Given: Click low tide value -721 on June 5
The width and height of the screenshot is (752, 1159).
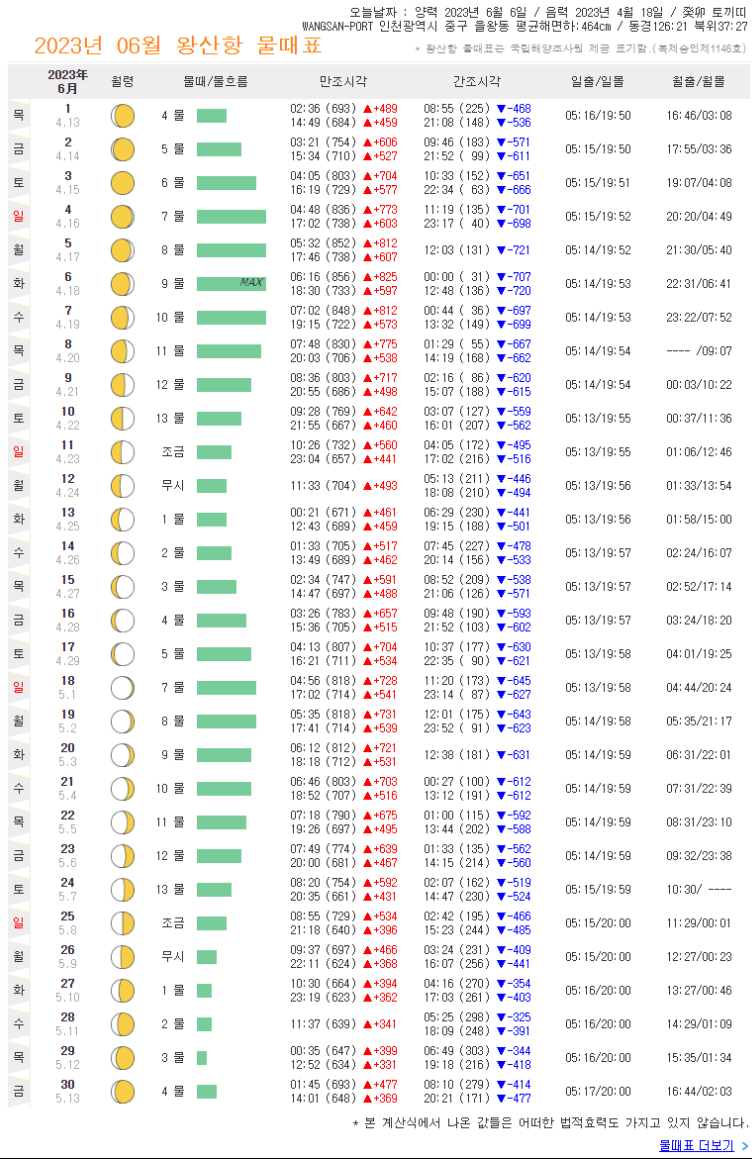Looking at the screenshot, I should [x=514, y=251].
